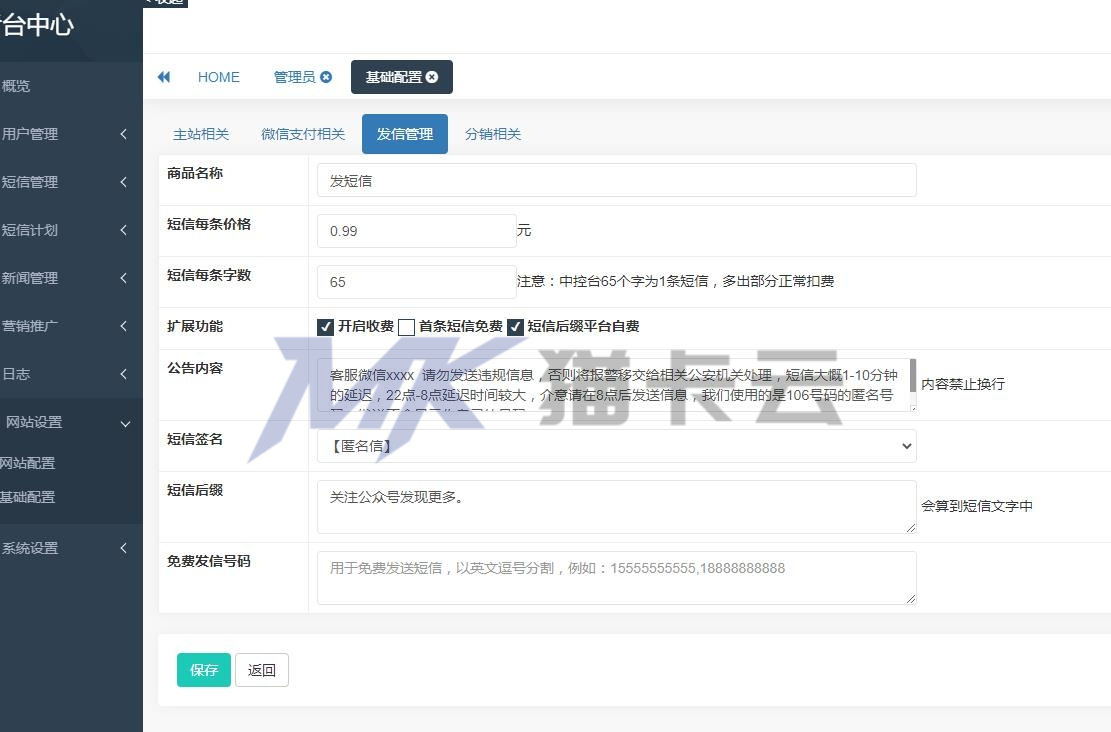Click the 短信后缀 textarea resize handle
This screenshot has width=1111, height=732.
tap(910, 528)
